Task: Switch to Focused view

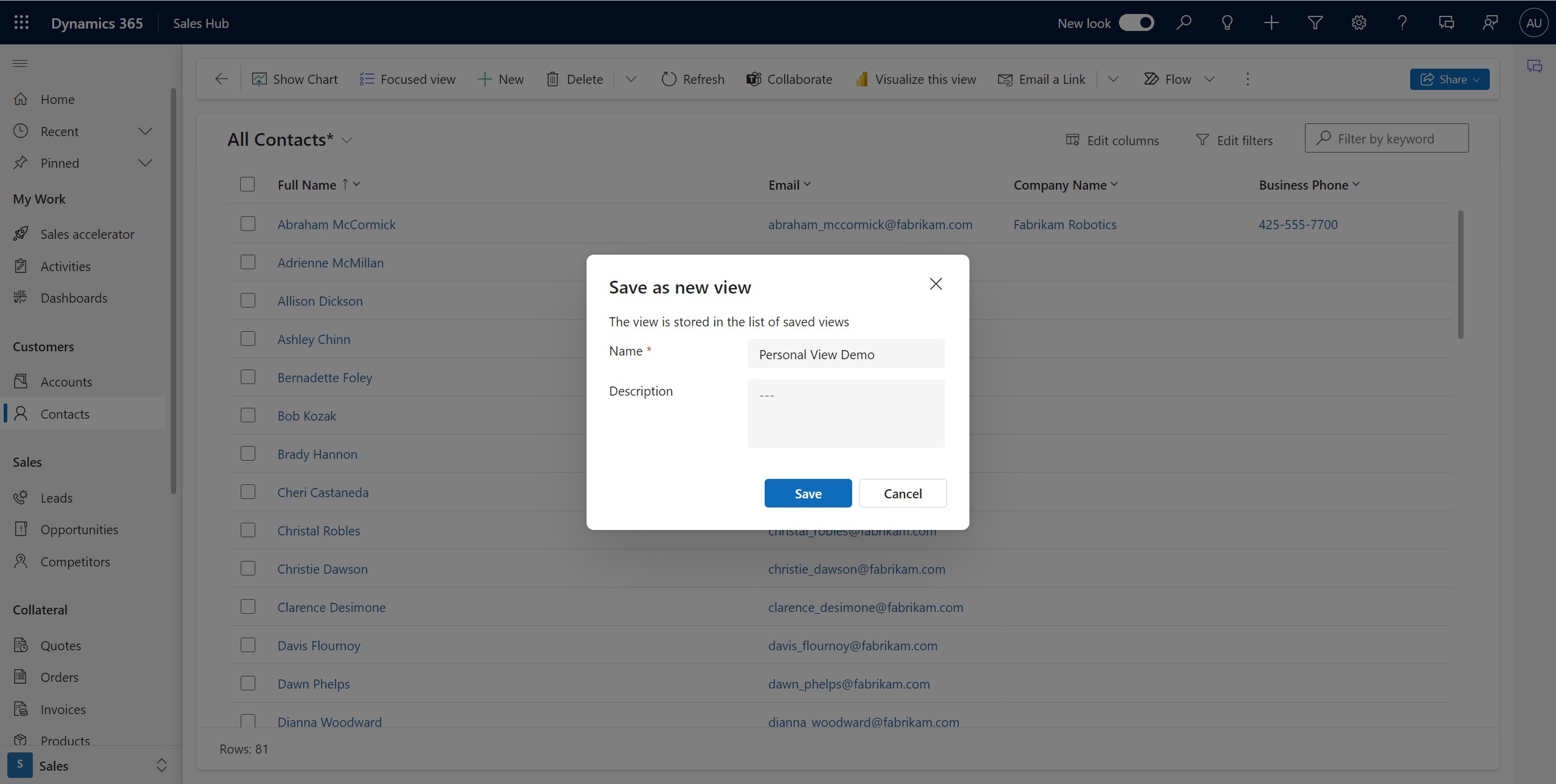Action: point(407,79)
